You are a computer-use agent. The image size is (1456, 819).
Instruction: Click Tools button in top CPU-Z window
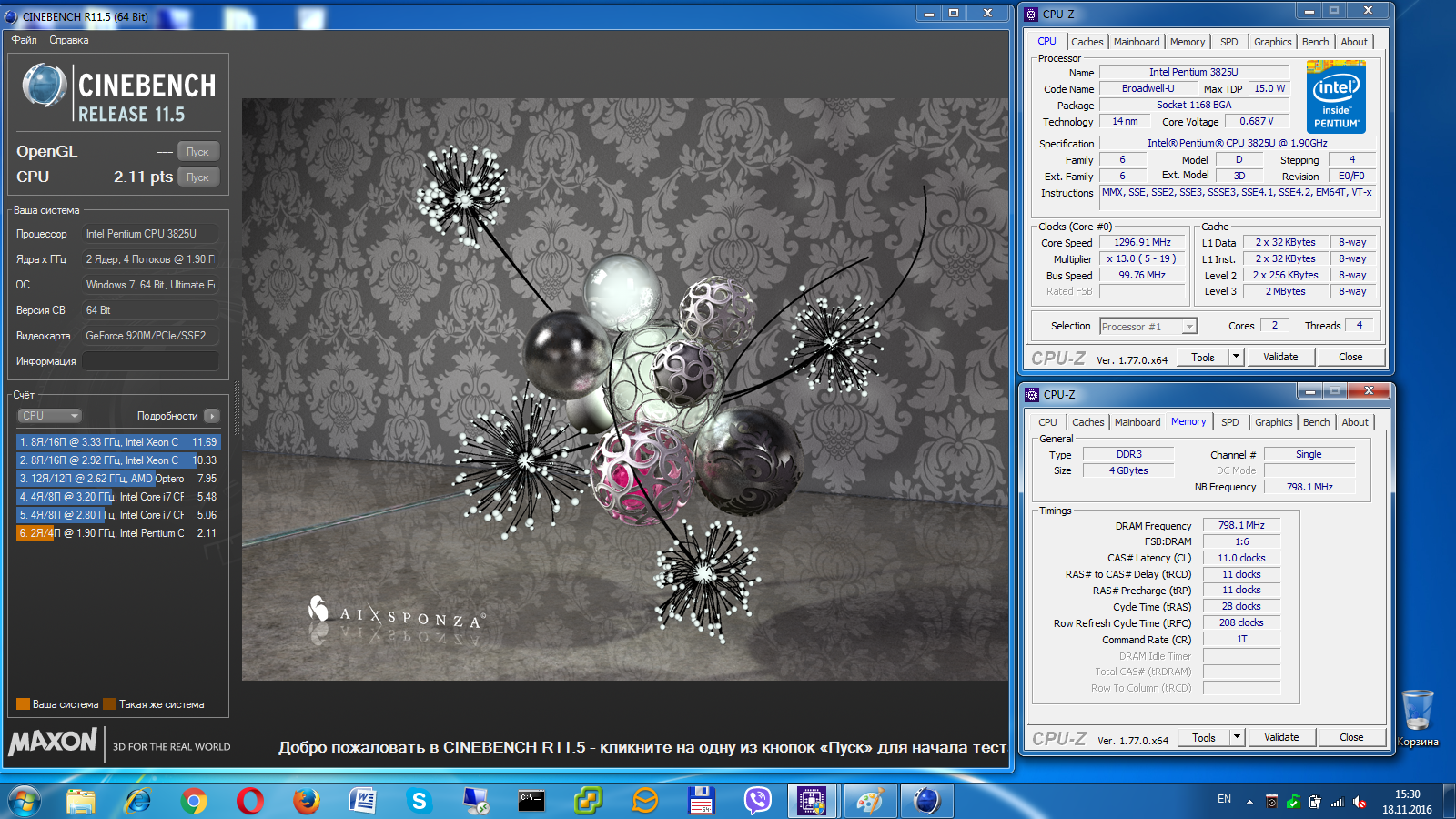click(x=1203, y=358)
